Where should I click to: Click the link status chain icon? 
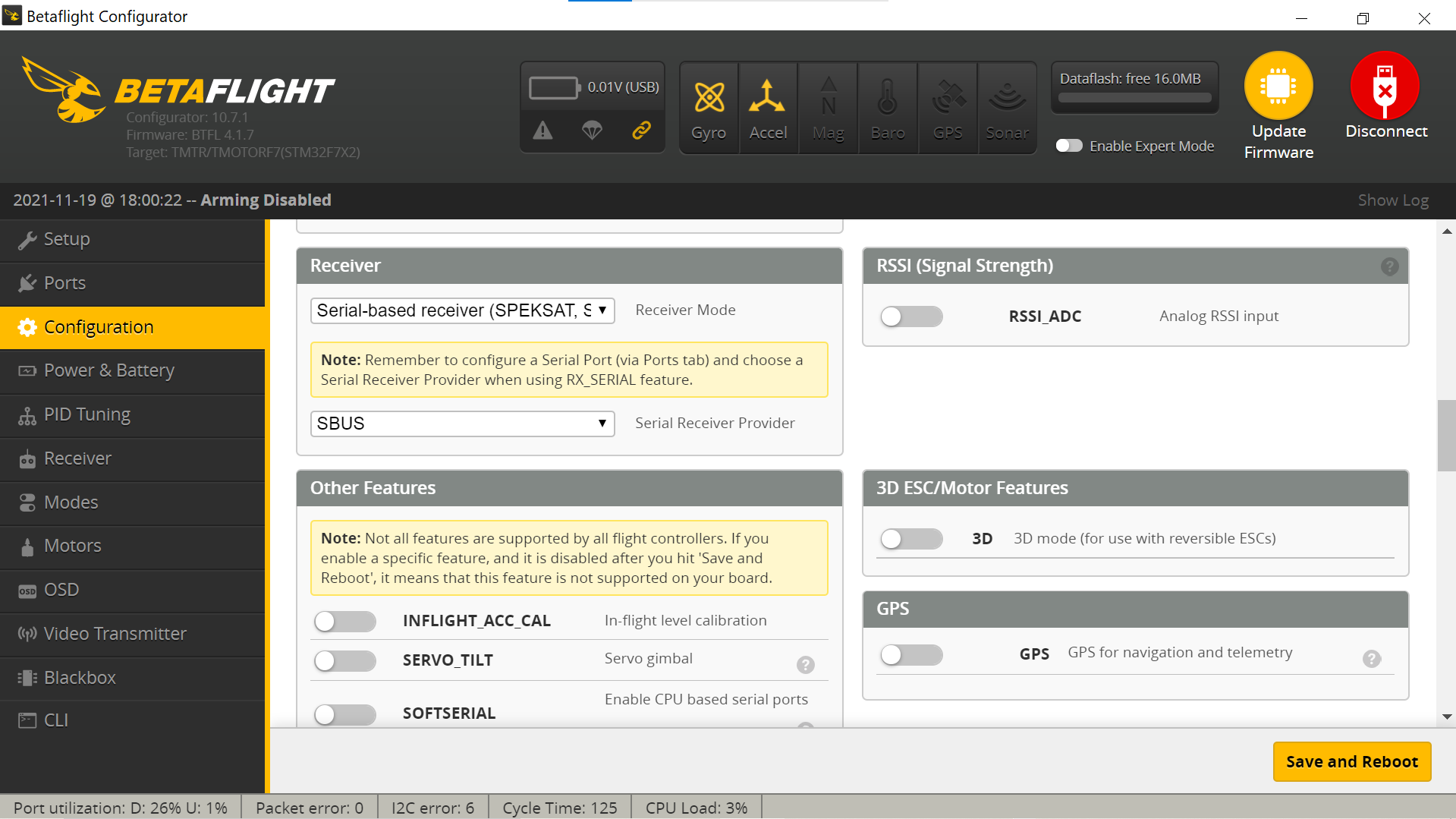point(642,131)
